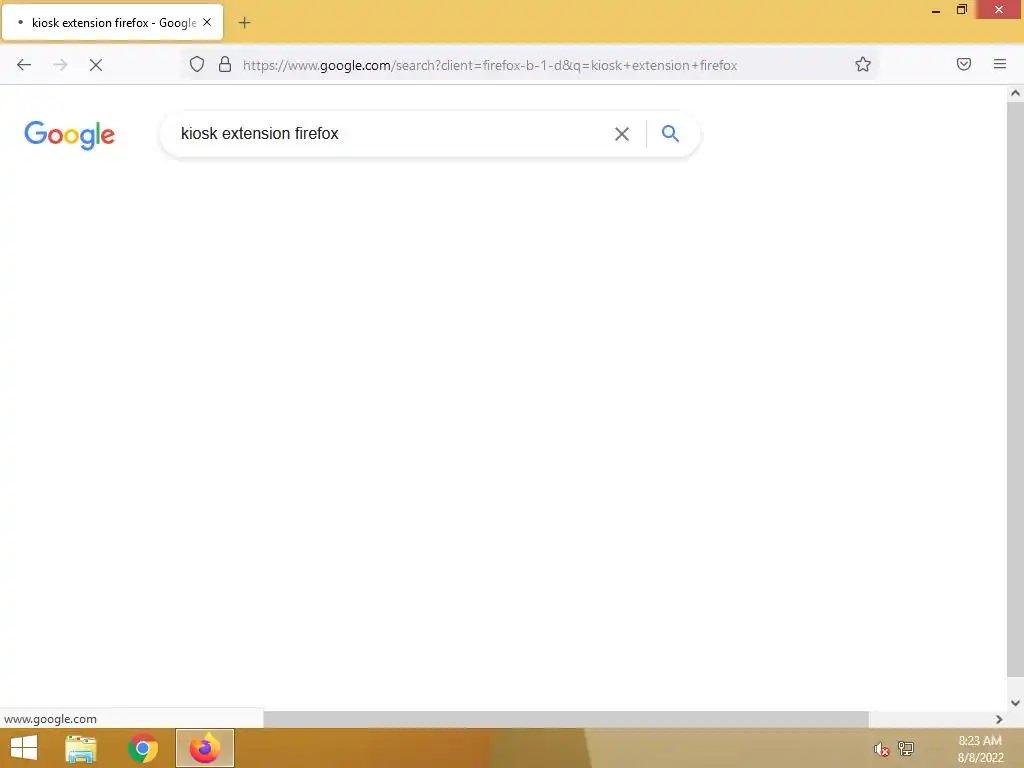Image resolution: width=1024 pixels, height=768 pixels.
Task: Stop loading the page
Action: click(96, 65)
